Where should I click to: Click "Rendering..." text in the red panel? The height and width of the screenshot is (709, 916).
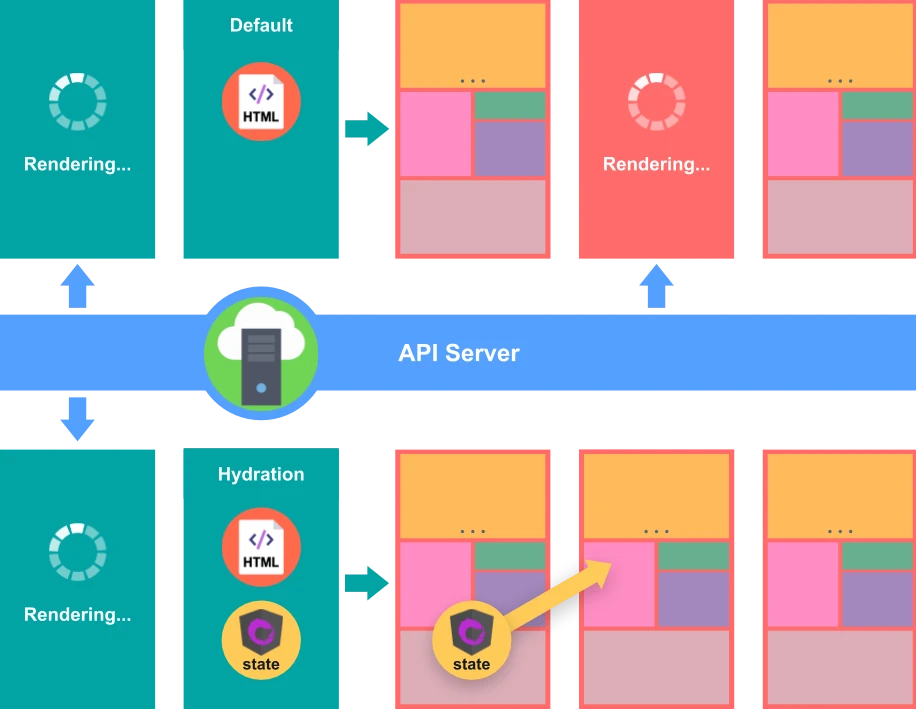[657, 164]
